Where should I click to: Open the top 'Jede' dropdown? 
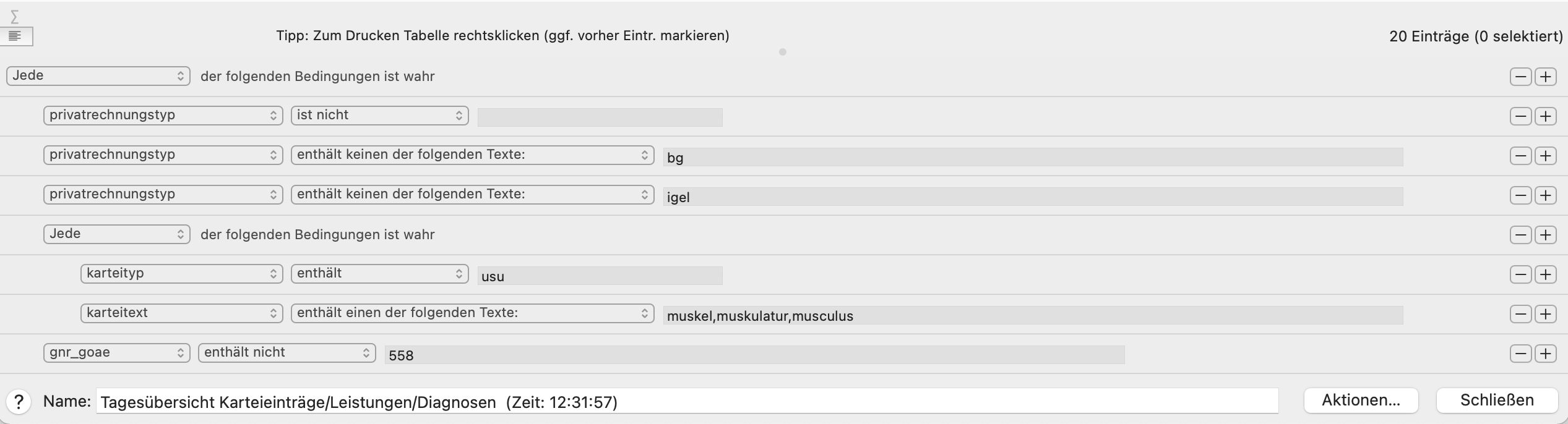98,76
